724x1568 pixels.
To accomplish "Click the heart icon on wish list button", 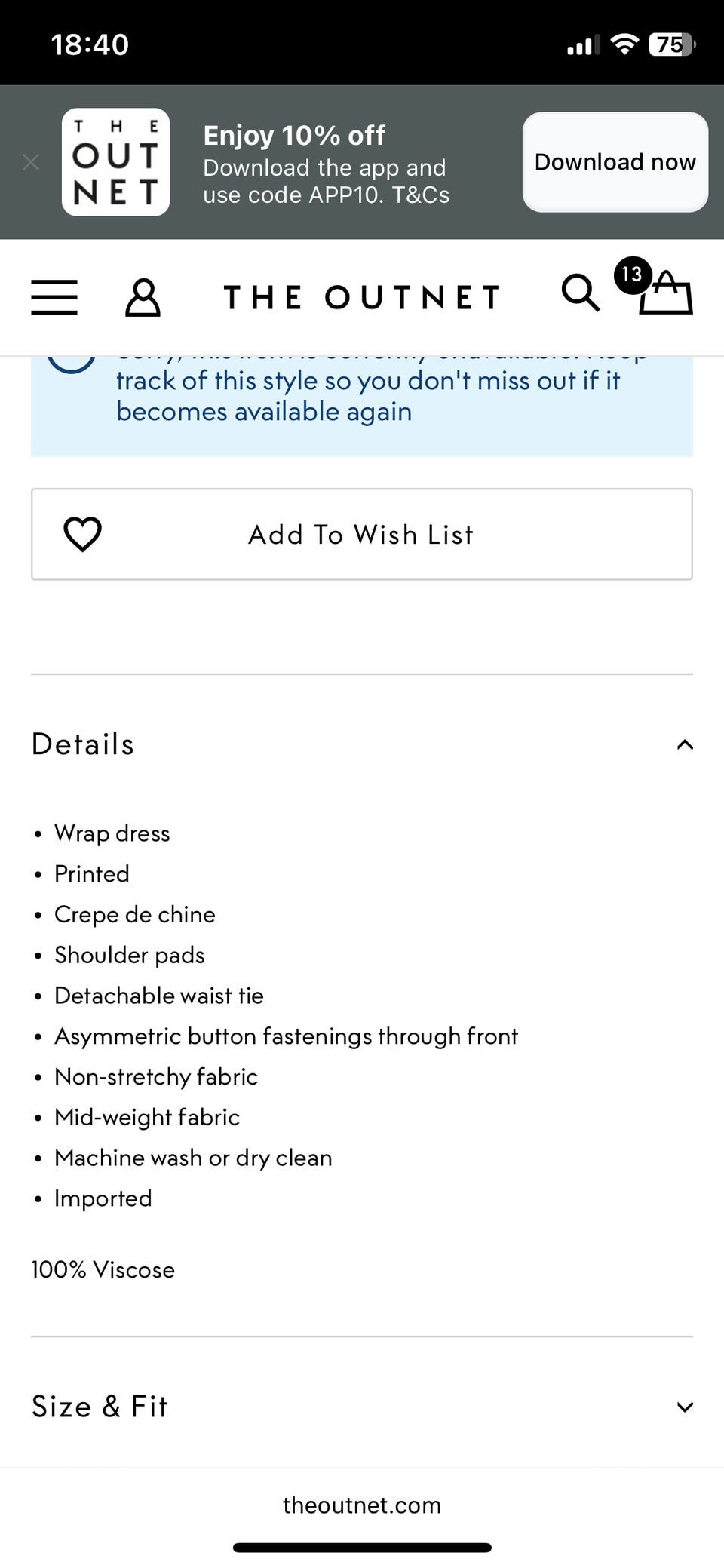I will pos(82,534).
